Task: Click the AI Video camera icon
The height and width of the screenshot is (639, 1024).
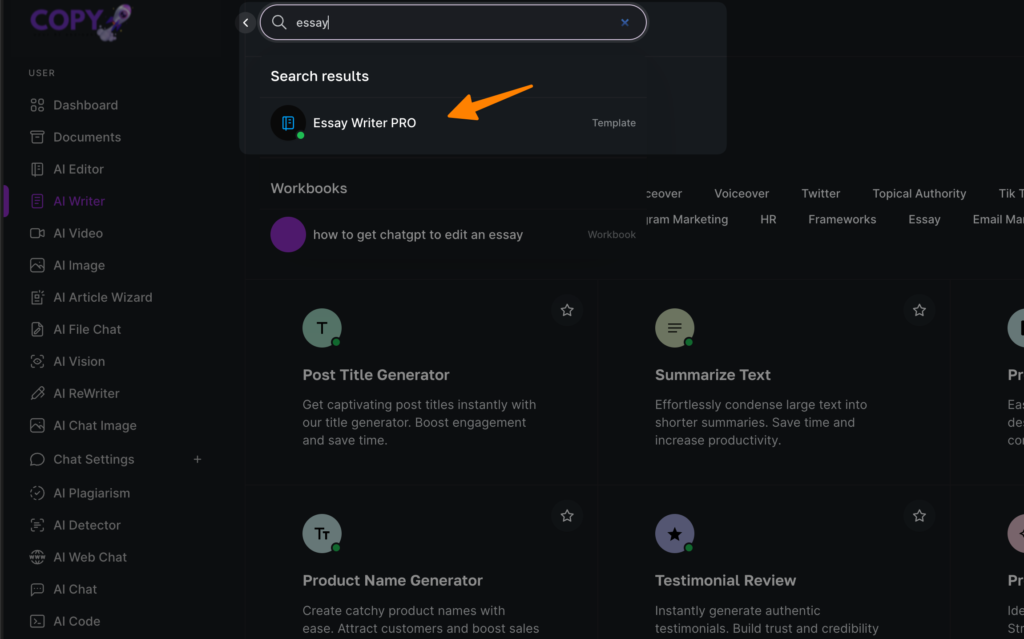Action: 37,233
